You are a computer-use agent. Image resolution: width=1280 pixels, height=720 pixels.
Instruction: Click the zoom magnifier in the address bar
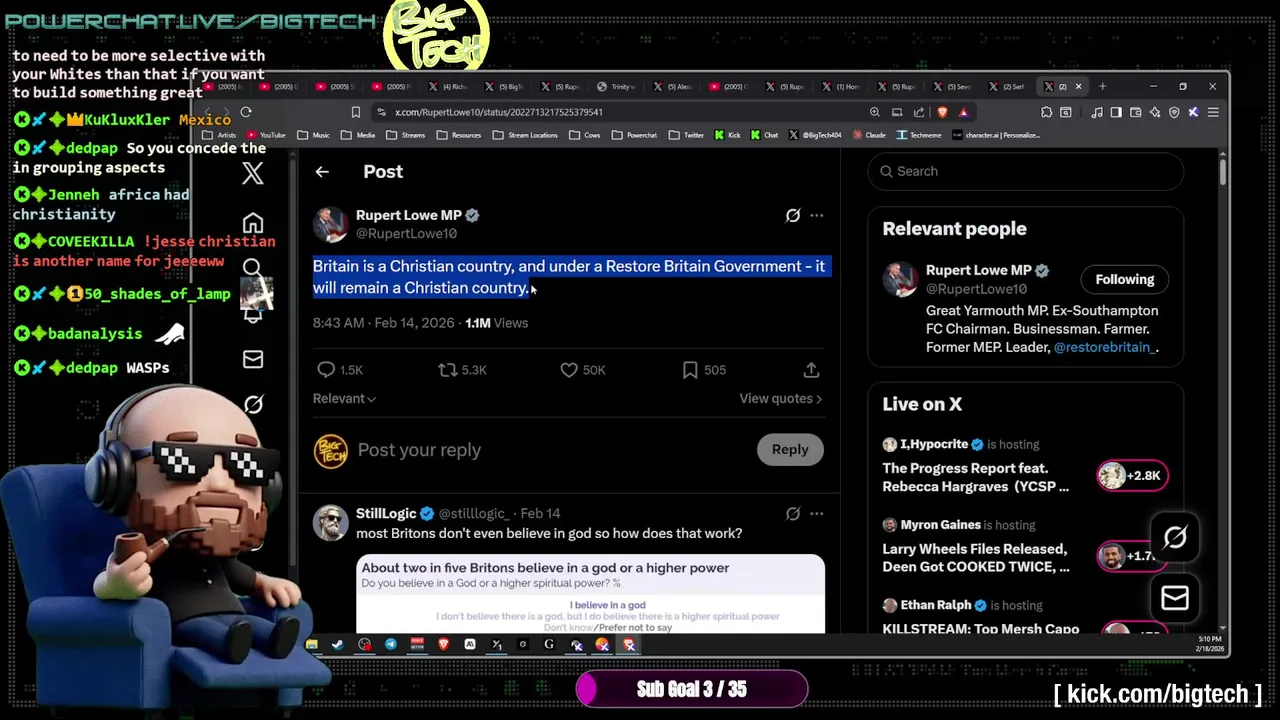click(875, 112)
